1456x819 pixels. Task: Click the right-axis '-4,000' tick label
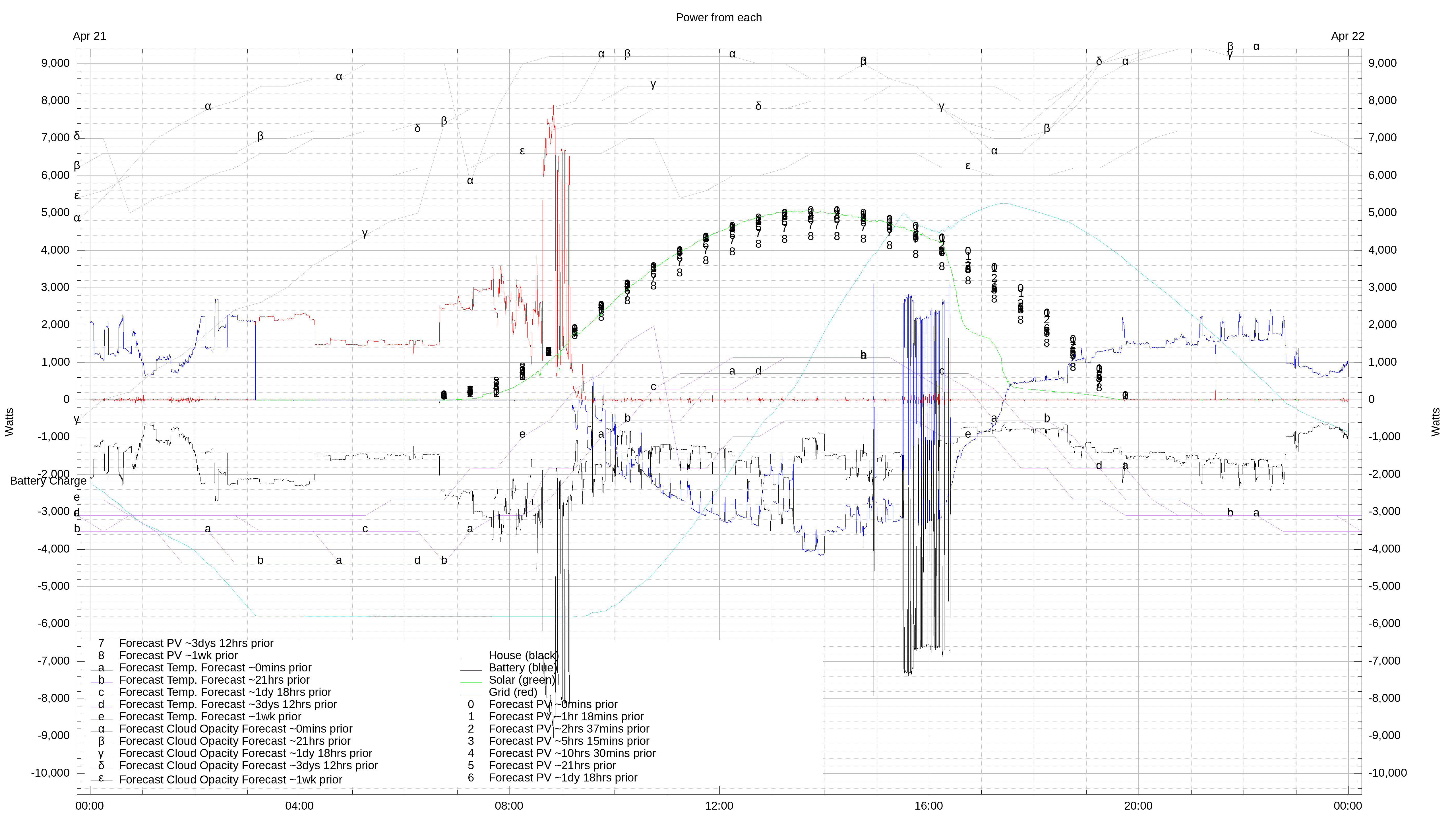[1384, 549]
